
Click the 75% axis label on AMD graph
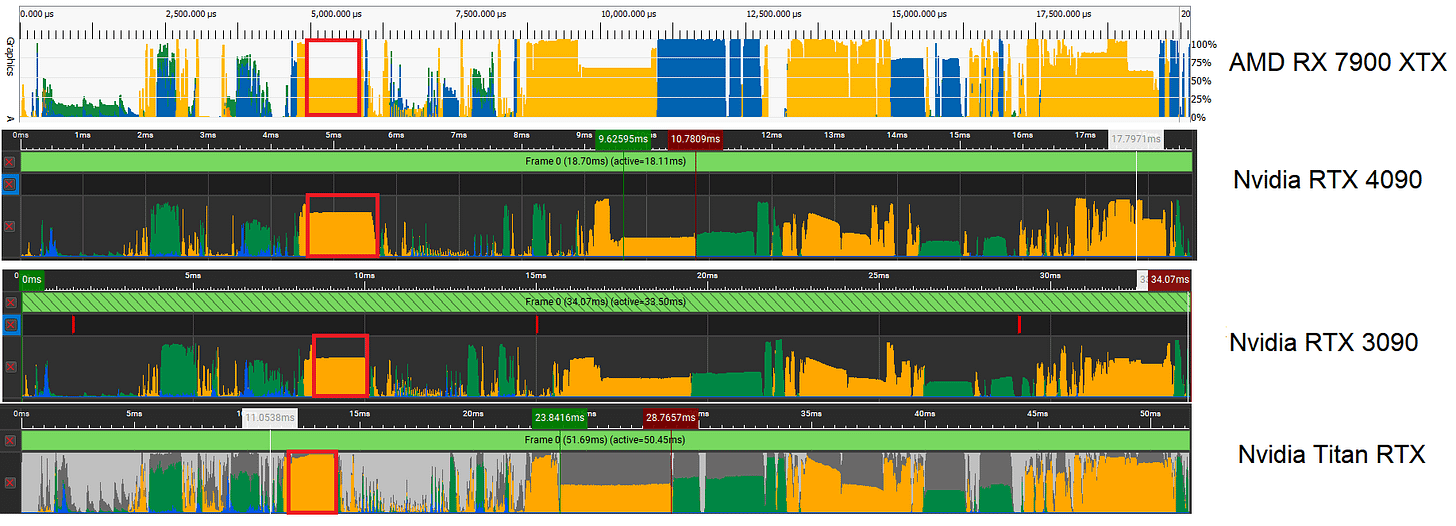tap(1203, 63)
